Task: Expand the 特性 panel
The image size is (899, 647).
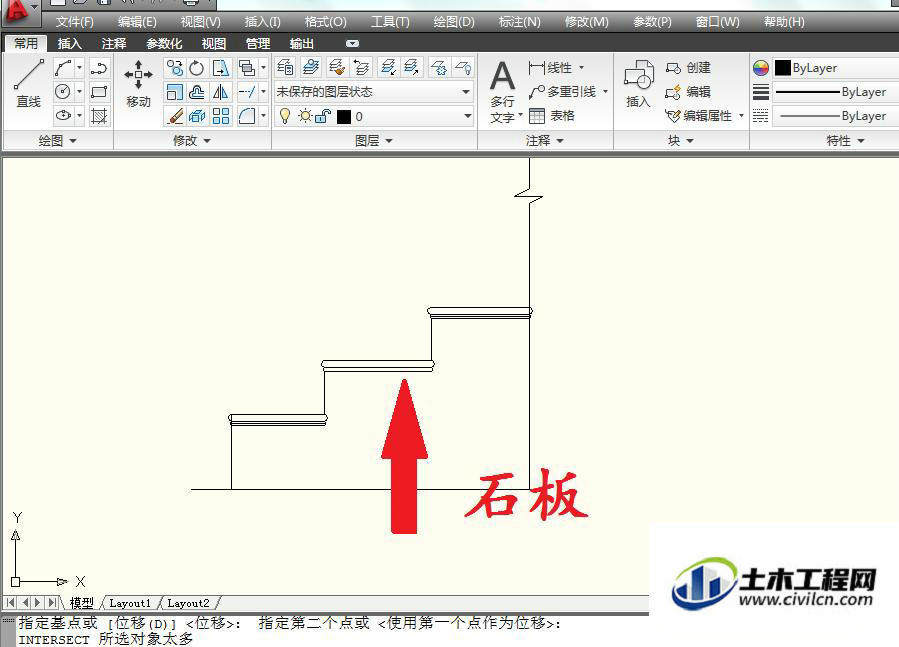Action: (845, 141)
